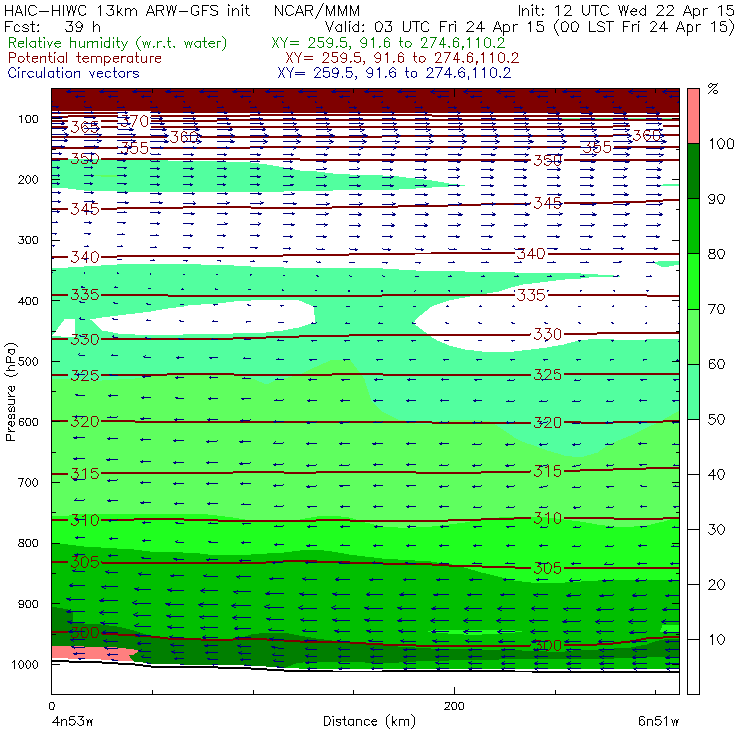
Task: Click the colorbar label '20'
Action: coord(716,585)
